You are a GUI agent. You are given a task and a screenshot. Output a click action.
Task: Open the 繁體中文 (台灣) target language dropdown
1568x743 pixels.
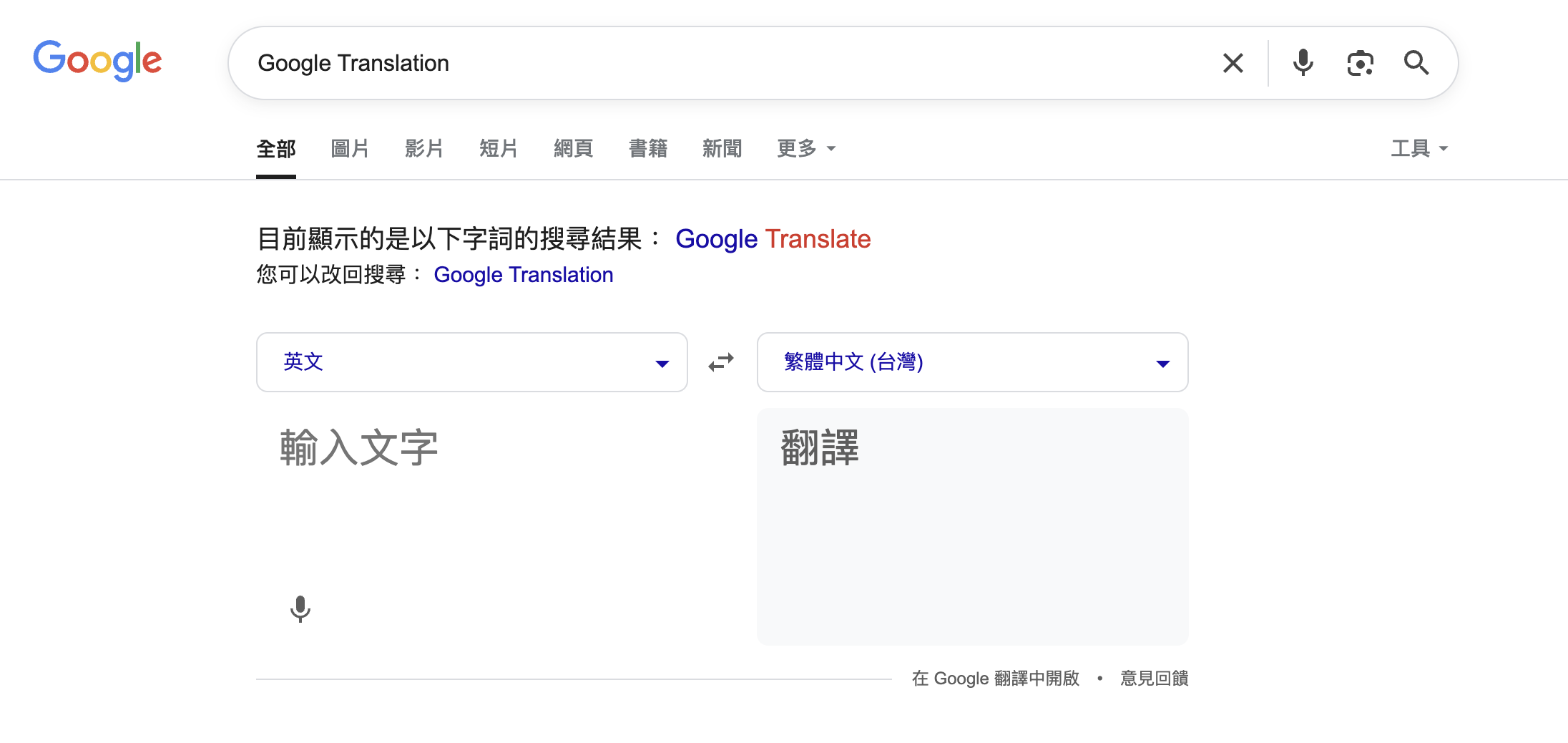tap(972, 362)
